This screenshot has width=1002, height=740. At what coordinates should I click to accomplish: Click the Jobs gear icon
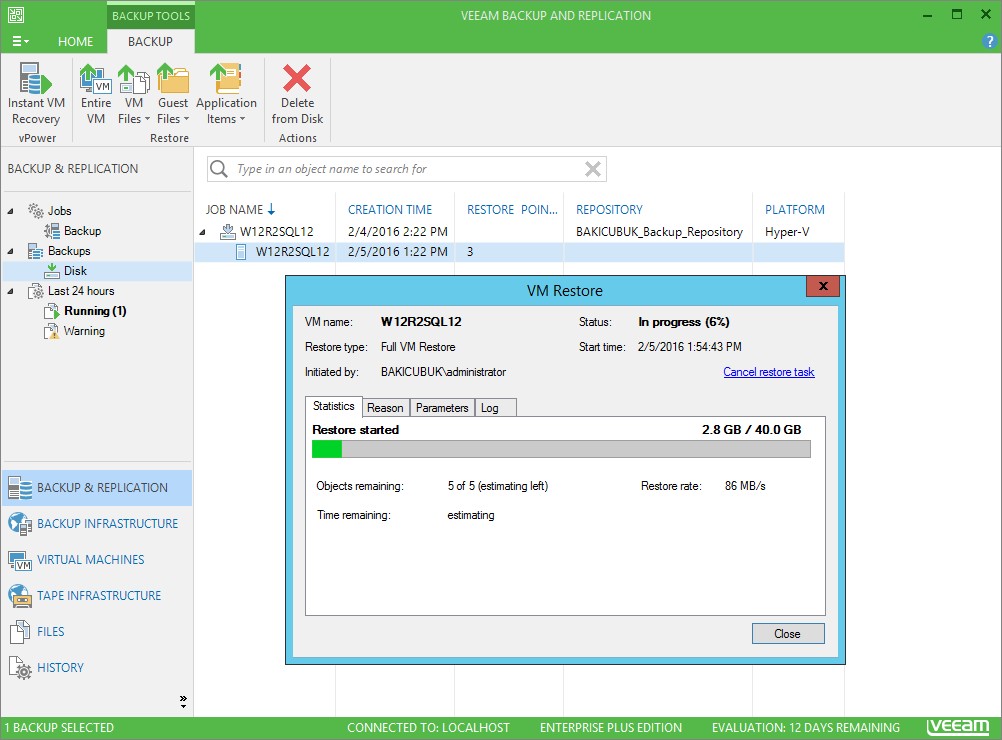[36, 210]
